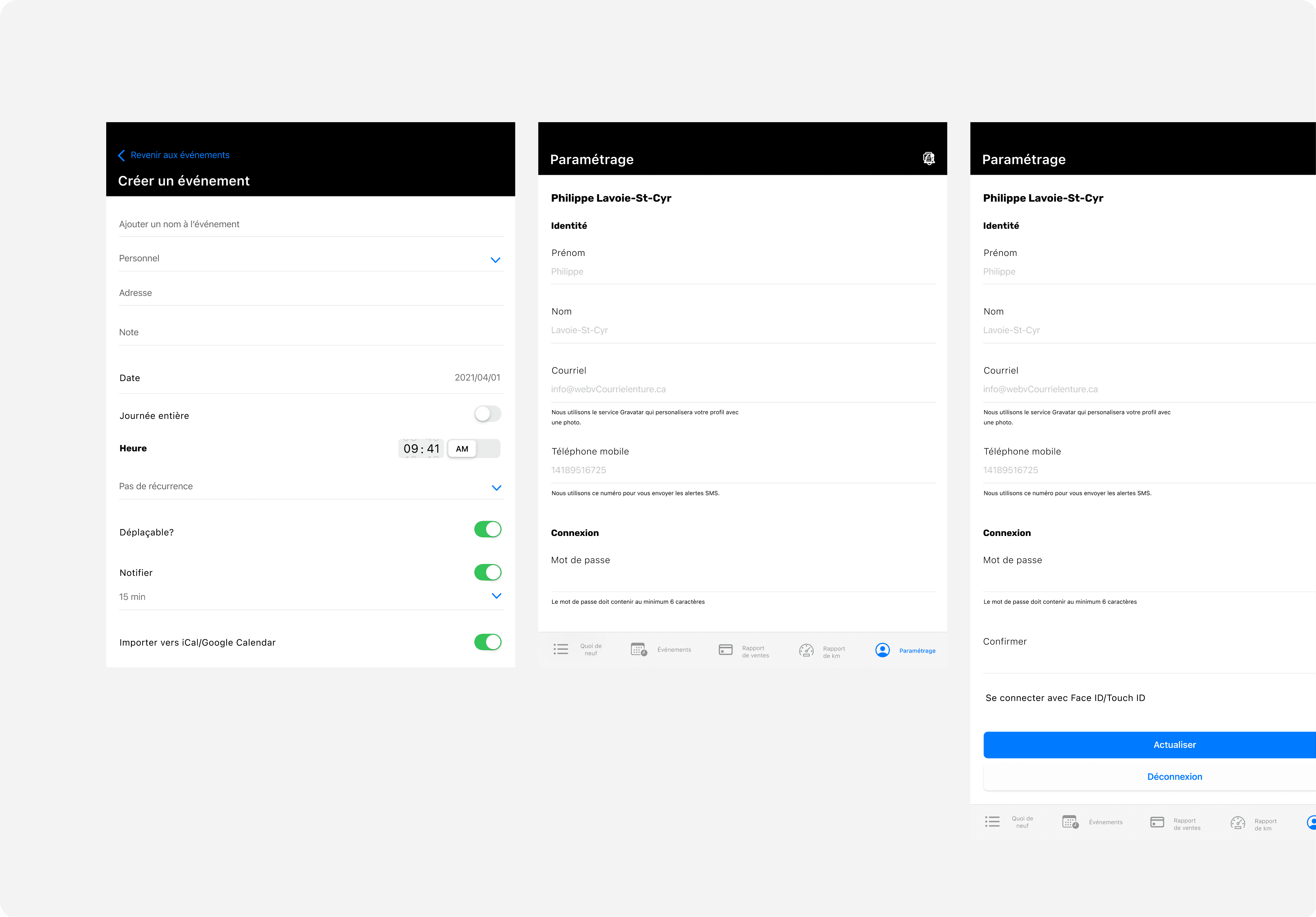Click the Rapport de ventes card icon in the middle panel
The height and width of the screenshot is (917, 1316).
(725, 649)
